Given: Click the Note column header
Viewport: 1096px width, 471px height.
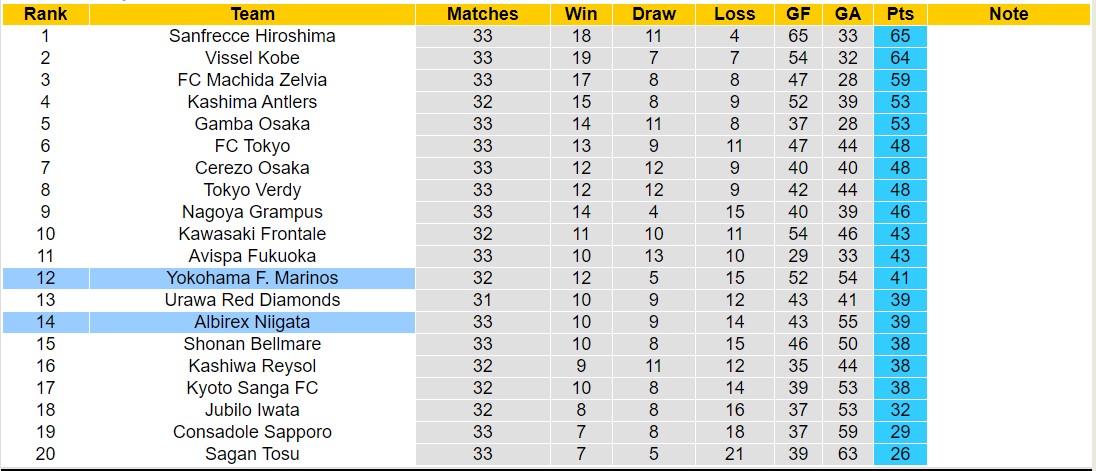Looking at the screenshot, I should (1008, 14).
